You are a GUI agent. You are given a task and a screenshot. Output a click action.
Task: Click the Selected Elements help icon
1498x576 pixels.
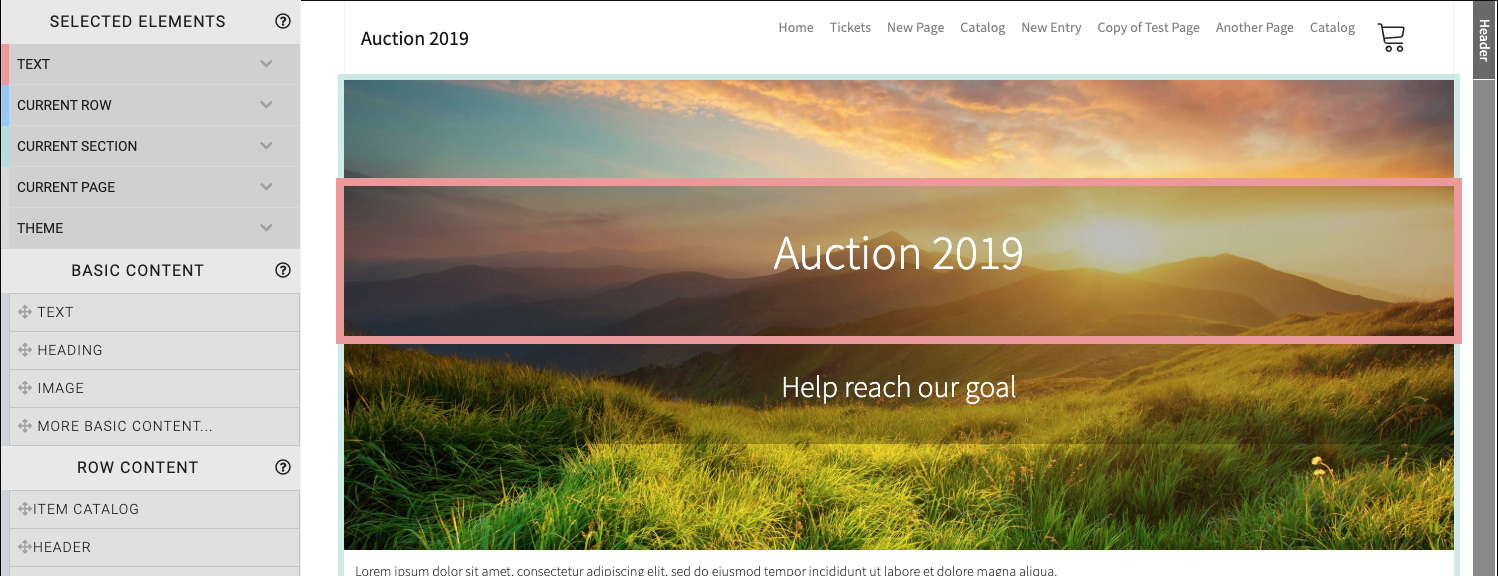coord(283,21)
